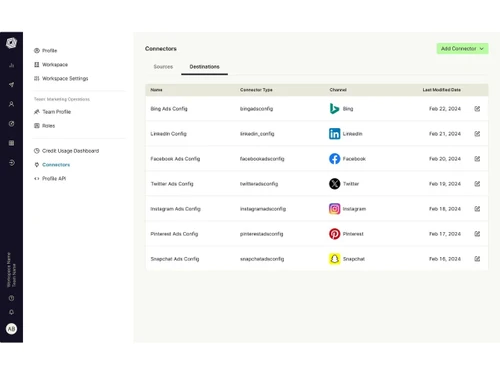Screen dimensions: 500x375
Task: Select 'Snapchat Ads Config' name cell
Action: pos(175,259)
